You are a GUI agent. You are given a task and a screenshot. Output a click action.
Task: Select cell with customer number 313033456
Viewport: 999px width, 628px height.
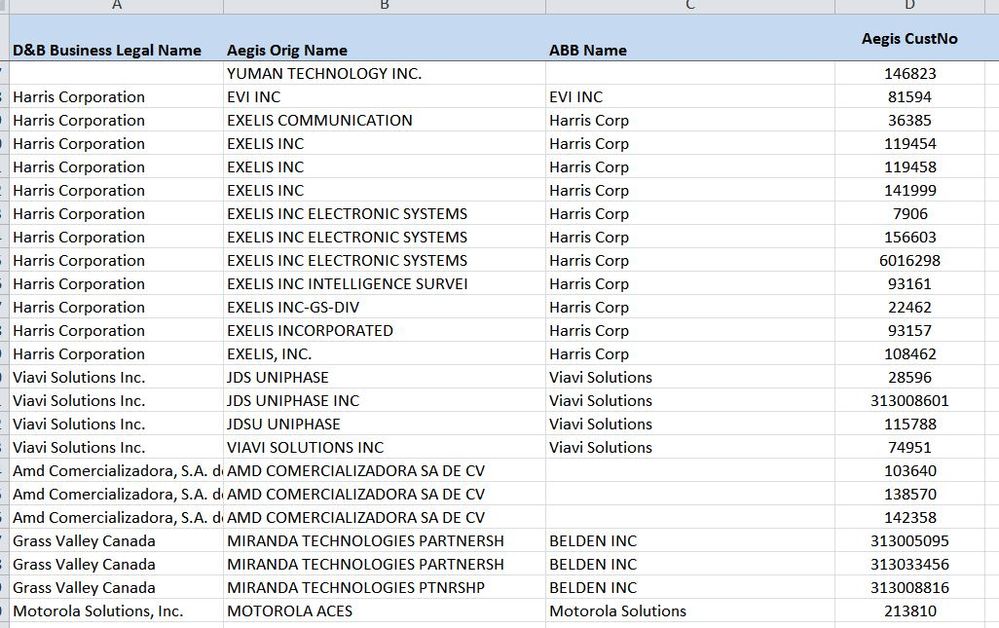pyautogui.click(x=909, y=564)
